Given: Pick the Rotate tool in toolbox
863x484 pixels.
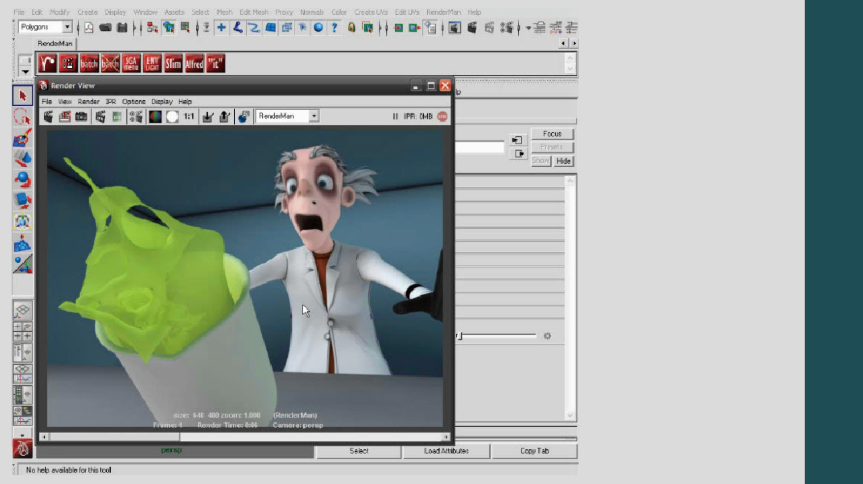Looking at the screenshot, I should (x=23, y=180).
